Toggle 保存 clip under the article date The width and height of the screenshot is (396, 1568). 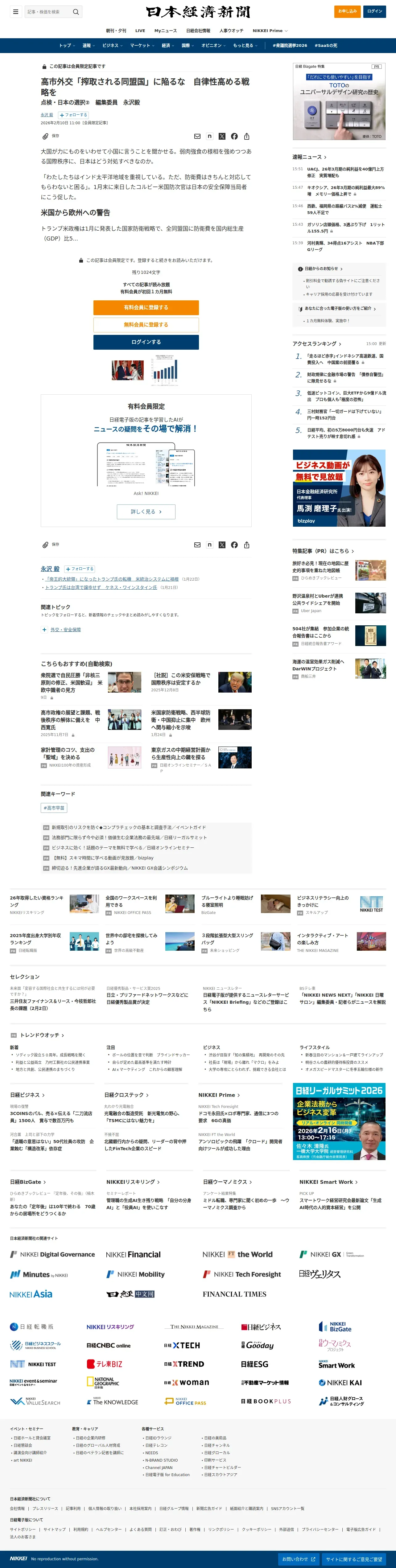[51, 136]
